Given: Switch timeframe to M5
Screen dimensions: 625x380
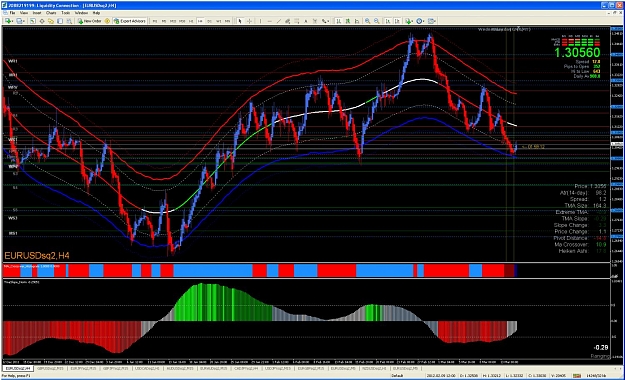Looking at the screenshot, I should click(x=164, y=21).
